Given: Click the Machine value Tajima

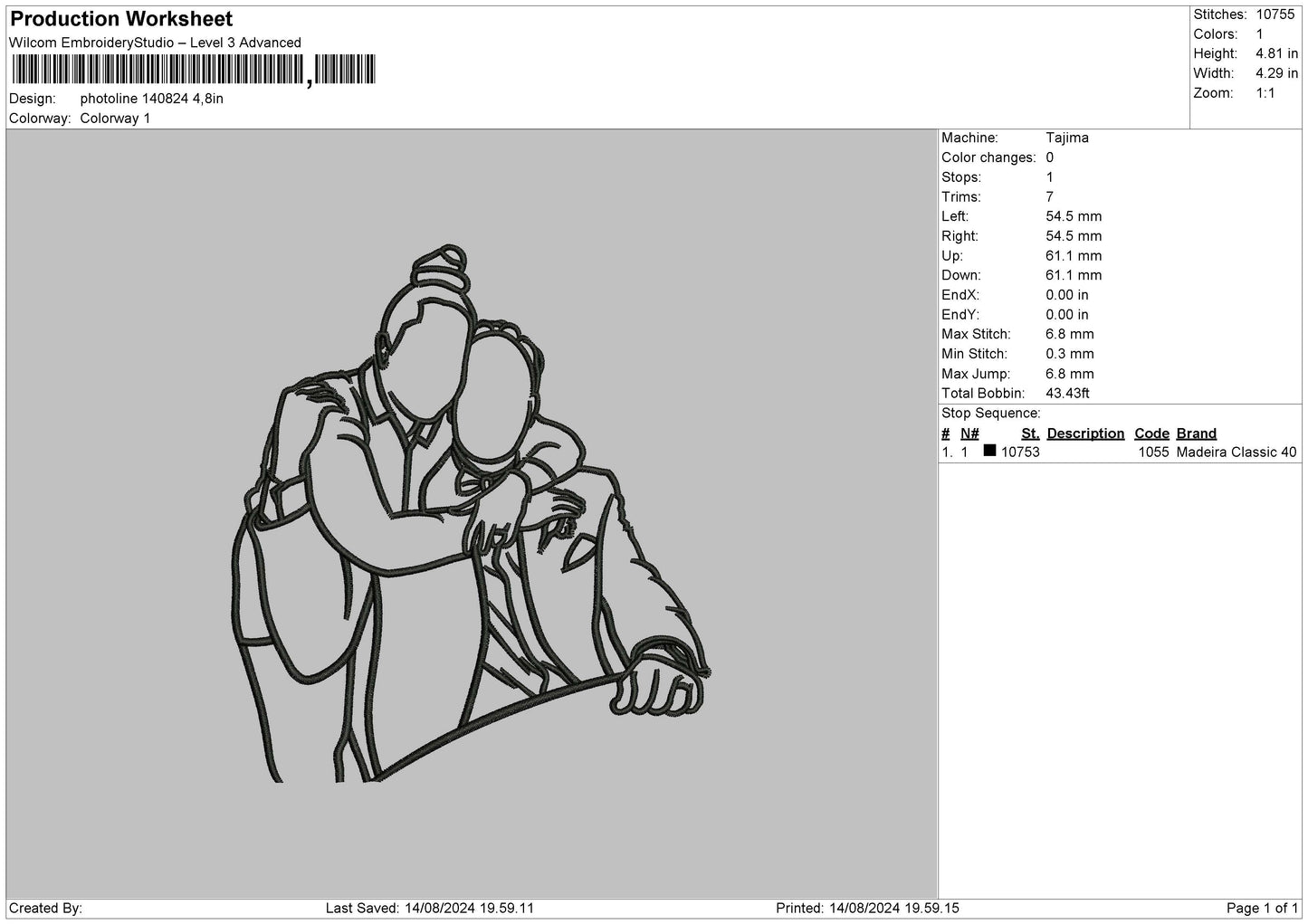Looking at the screenshot, I should (x=1067, y=138).
